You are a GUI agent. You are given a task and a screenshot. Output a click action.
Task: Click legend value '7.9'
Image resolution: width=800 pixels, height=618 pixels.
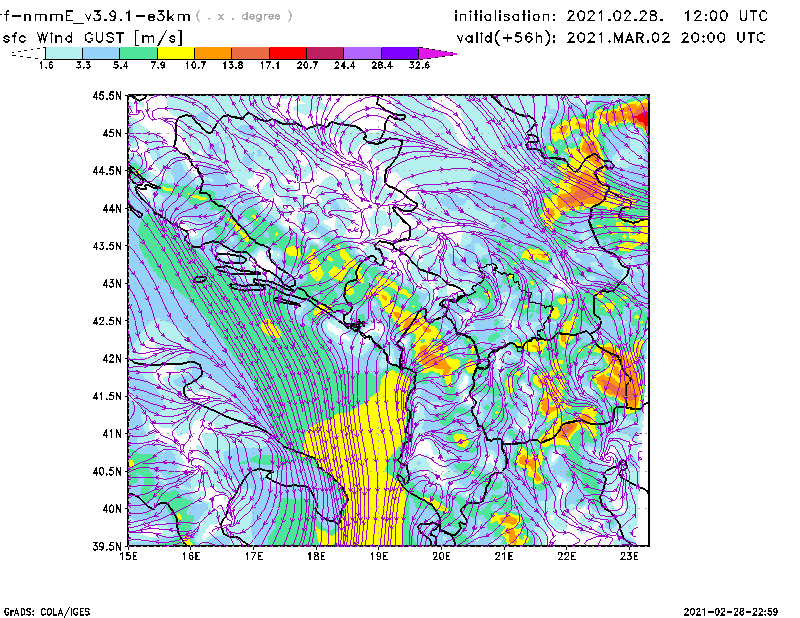[158, 65]
